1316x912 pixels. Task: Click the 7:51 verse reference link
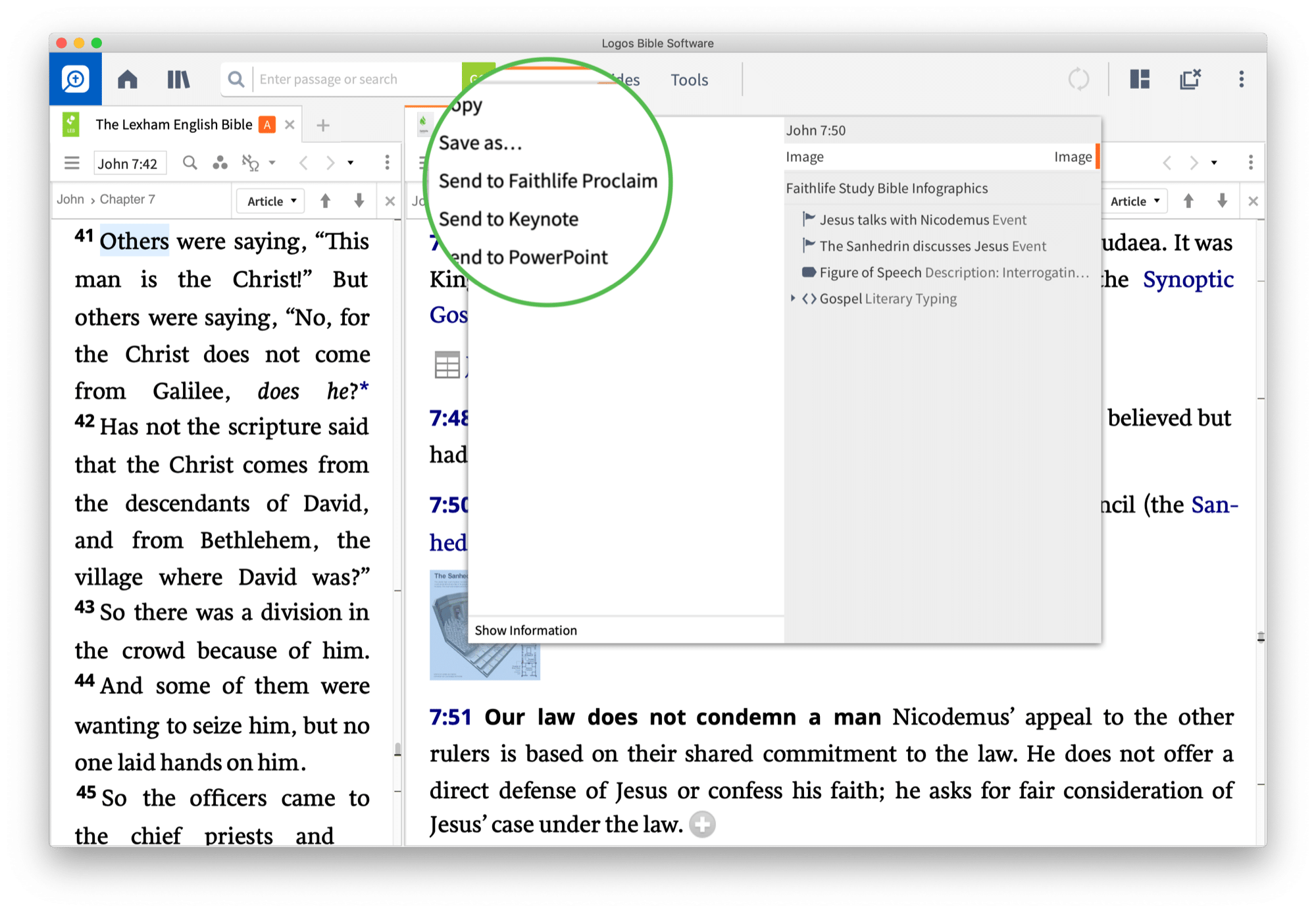click(x=451, y=717)
